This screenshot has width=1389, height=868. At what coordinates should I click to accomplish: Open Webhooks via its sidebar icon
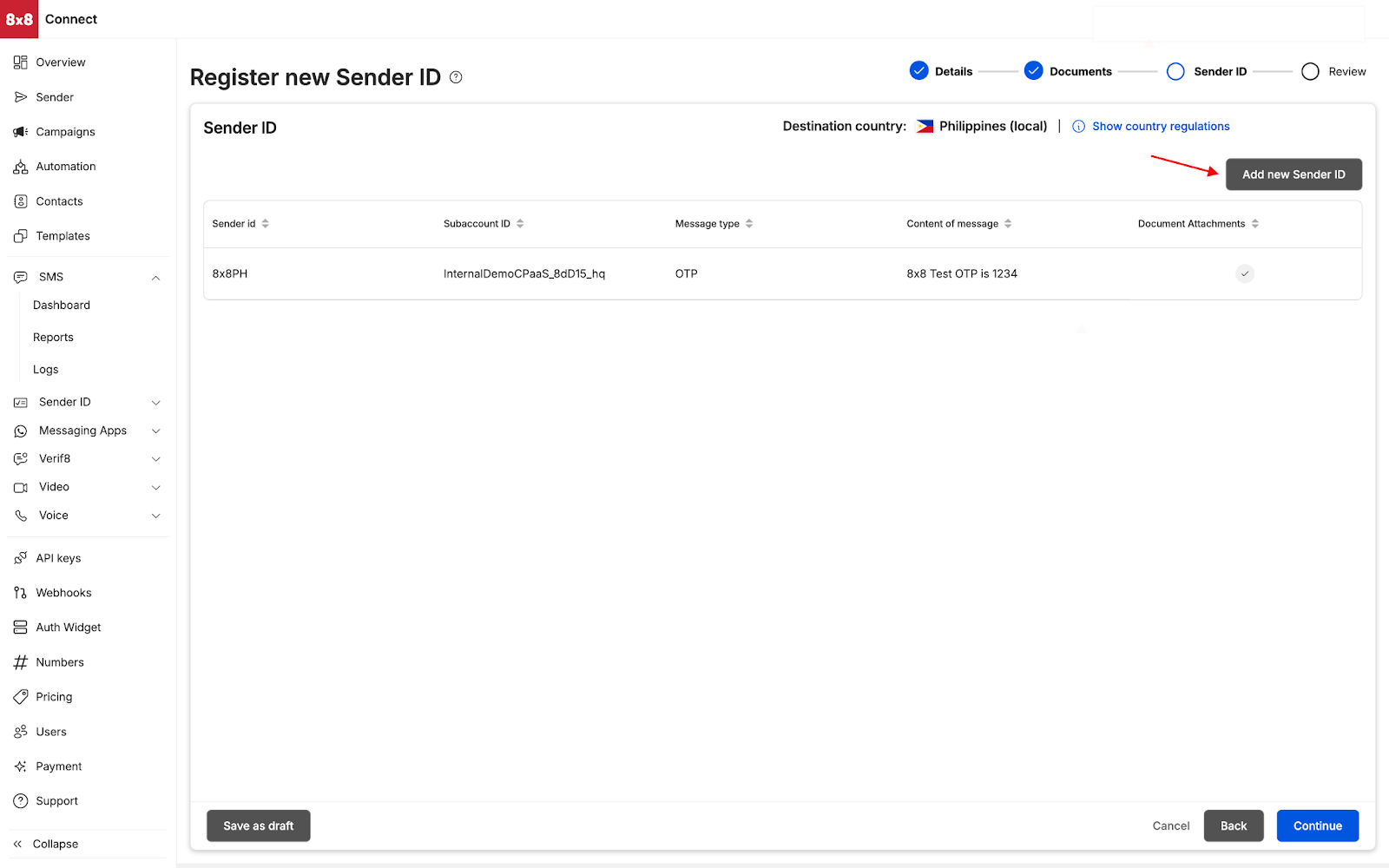click(21, 593)
